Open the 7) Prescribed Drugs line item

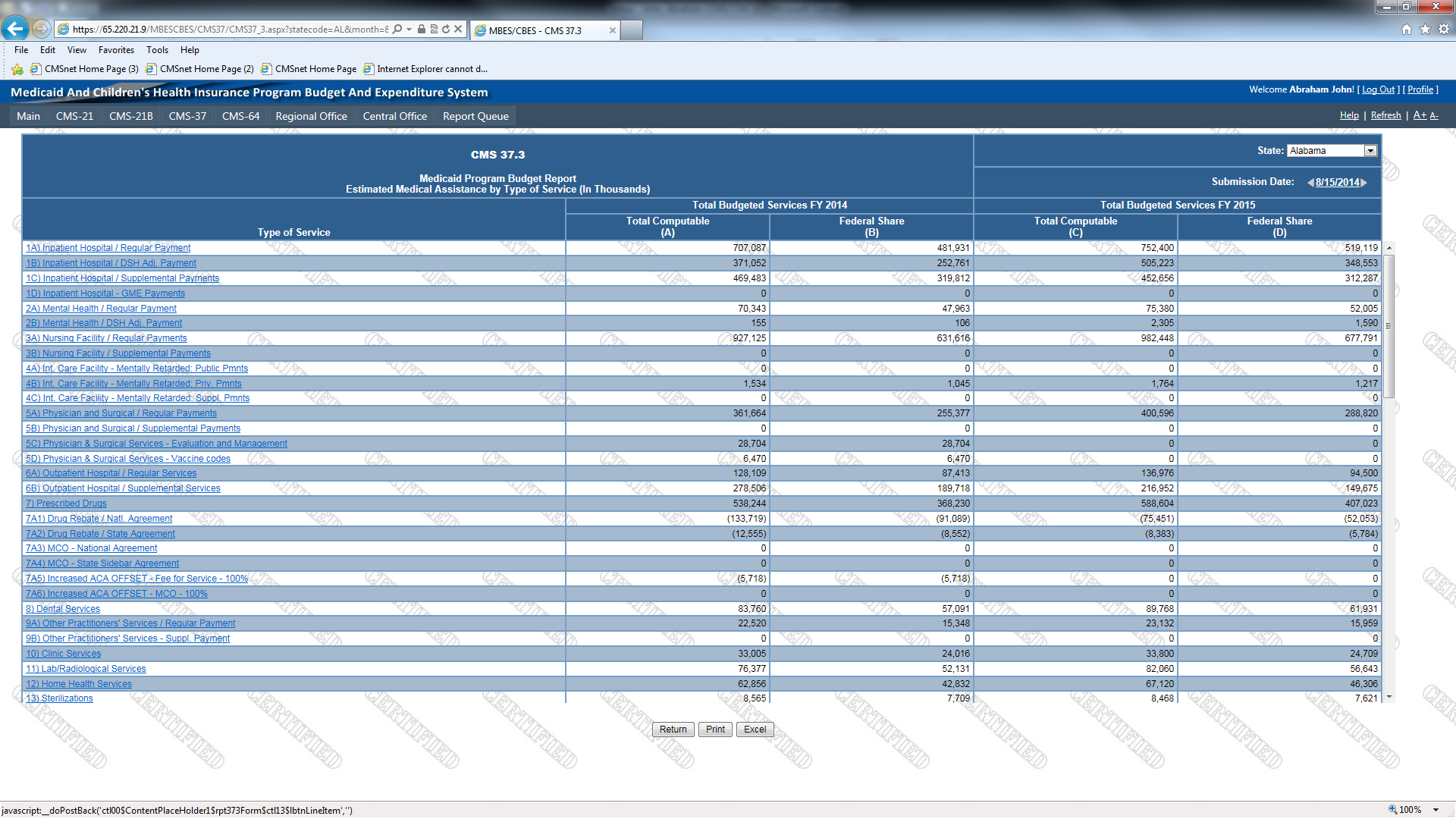[x=66, y=504]
